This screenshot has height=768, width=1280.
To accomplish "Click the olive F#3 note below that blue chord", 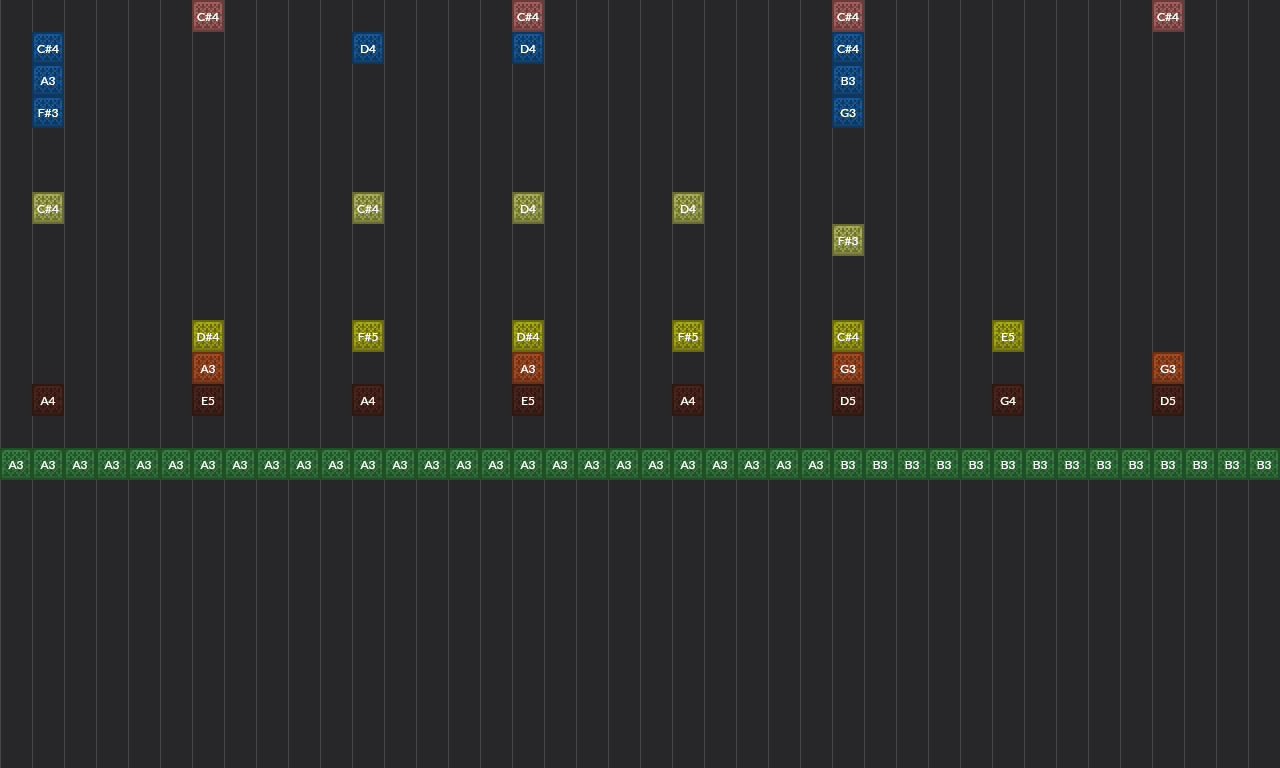I will pos(848,240).
